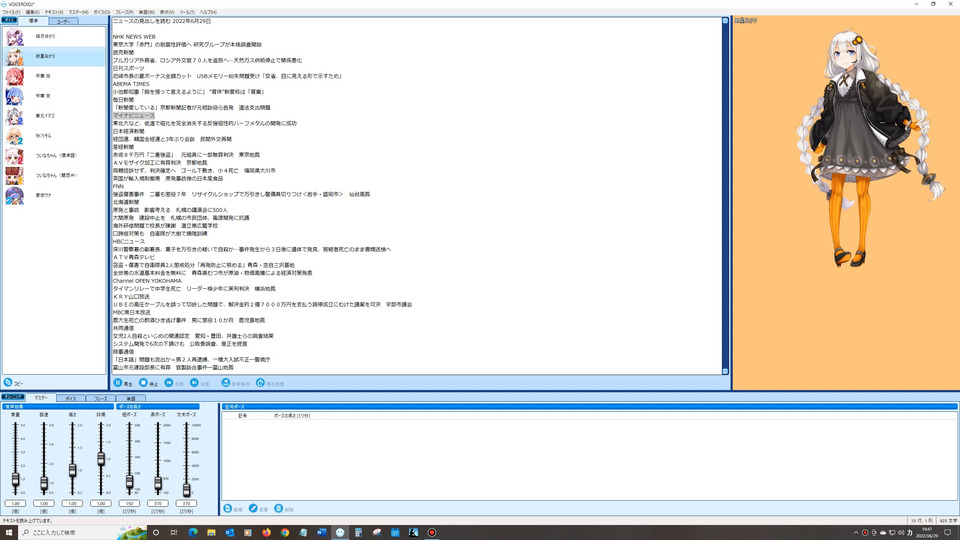Click the new (新規) symbol pause icon
Viewport: 960px width, 540px height.
point(228,508)
